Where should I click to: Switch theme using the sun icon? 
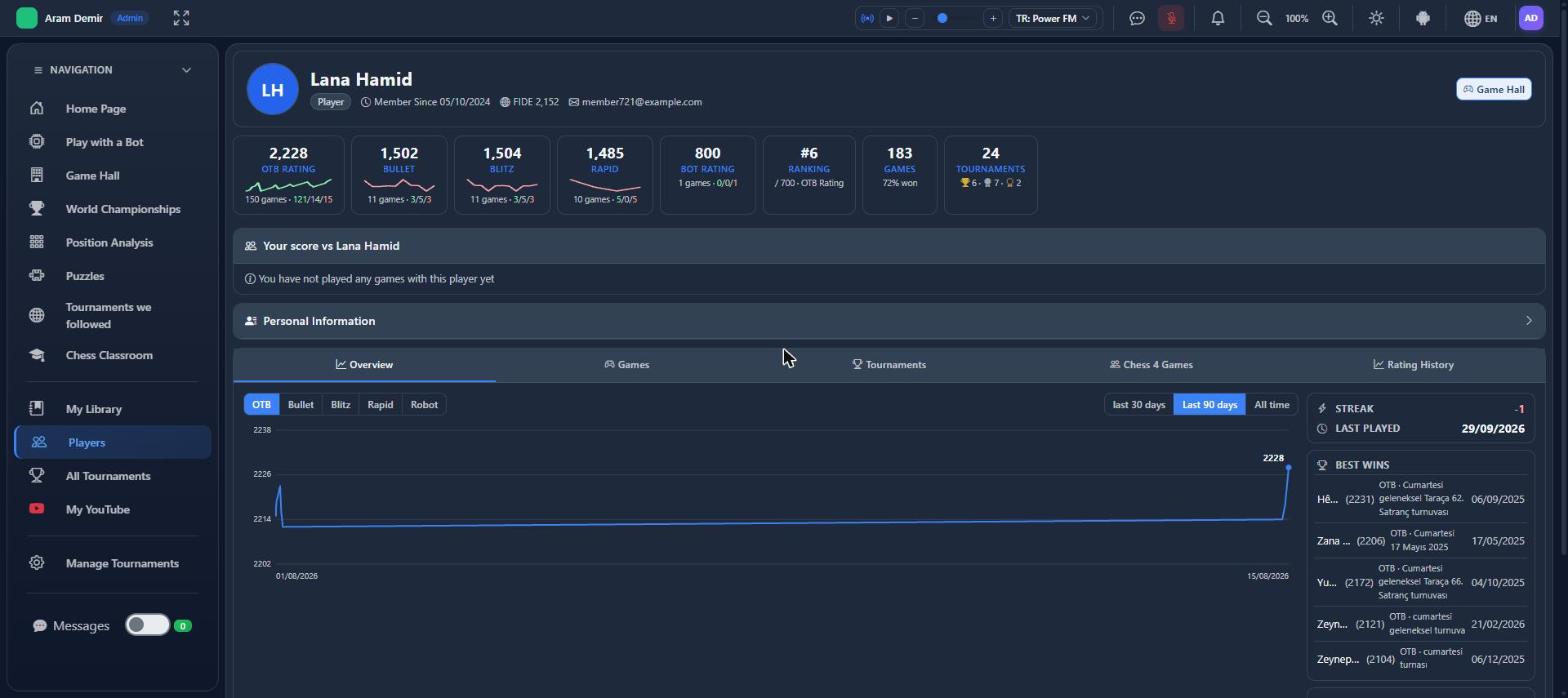[x=1377, y=18]
